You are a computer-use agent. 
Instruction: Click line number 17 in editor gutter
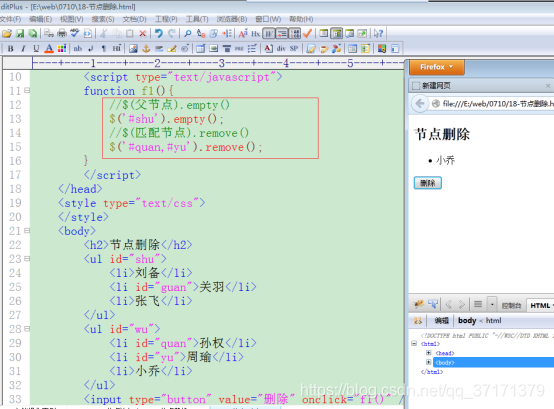click(x=15, y=175)
